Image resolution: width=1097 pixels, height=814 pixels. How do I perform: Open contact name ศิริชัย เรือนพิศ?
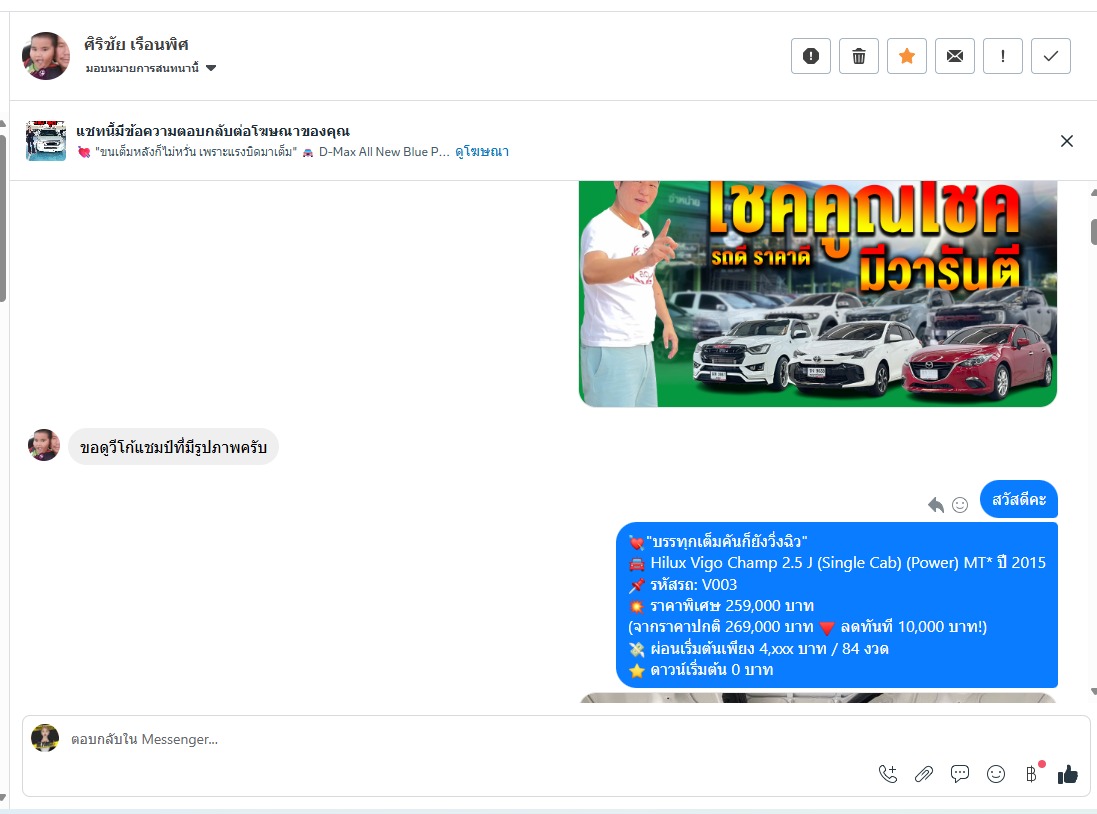point(136,44)
